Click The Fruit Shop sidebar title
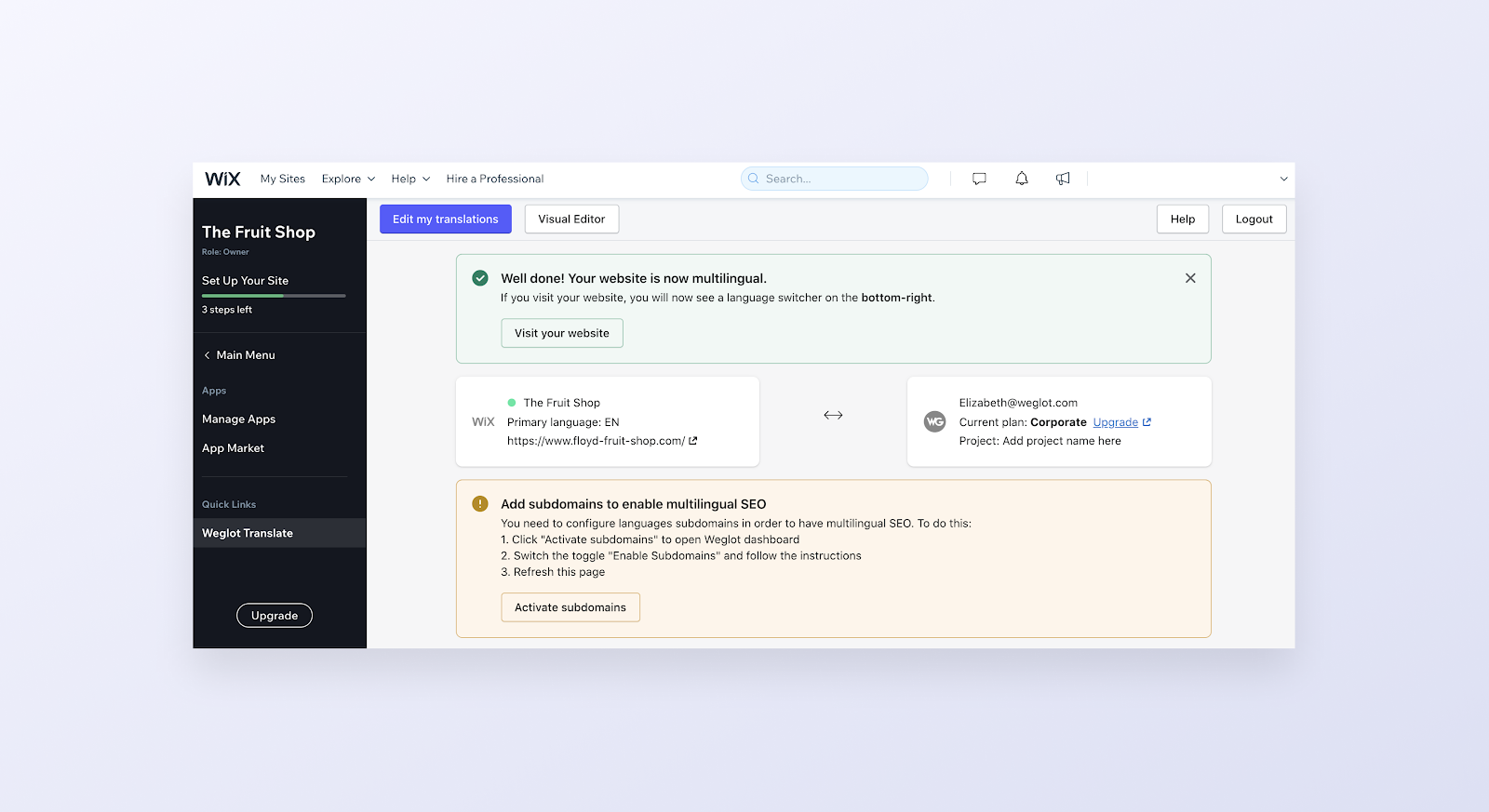Viewport: 1489px width, 812px height. tap(259, 233)
